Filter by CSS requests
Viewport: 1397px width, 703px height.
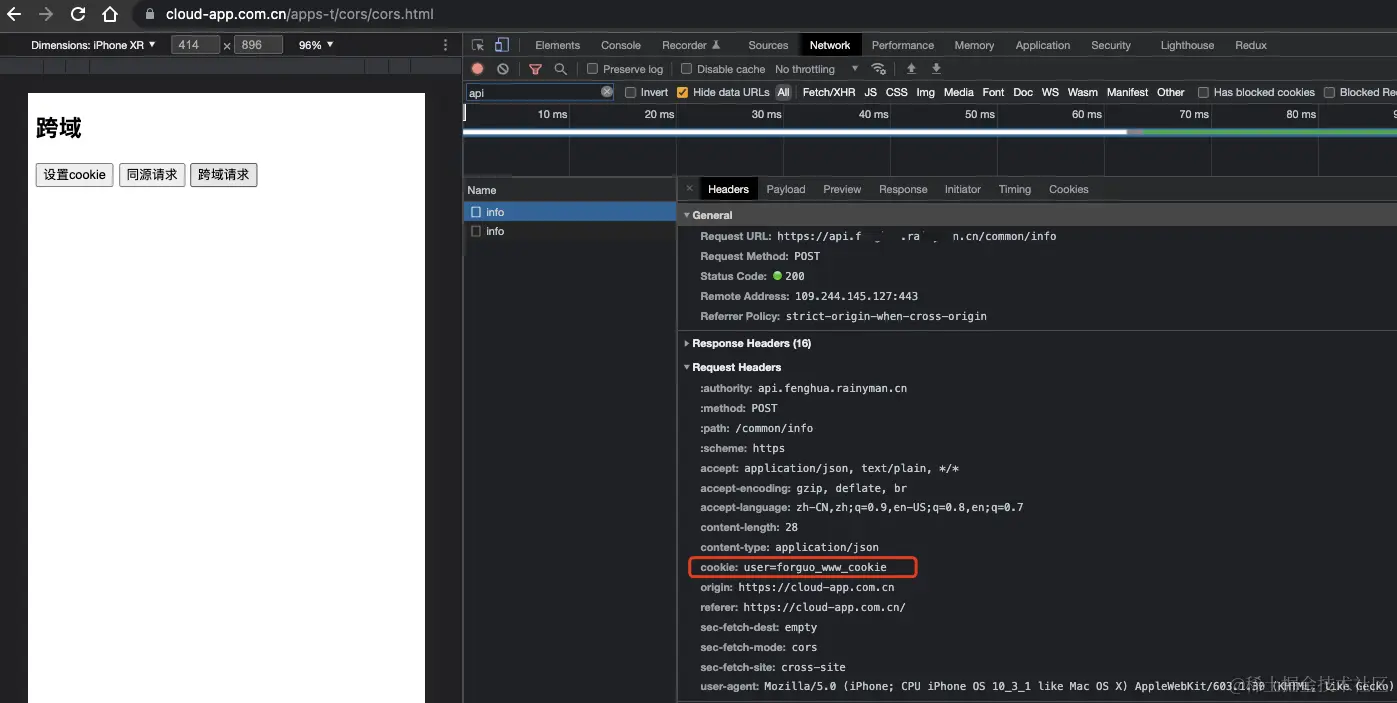(897, 92)
